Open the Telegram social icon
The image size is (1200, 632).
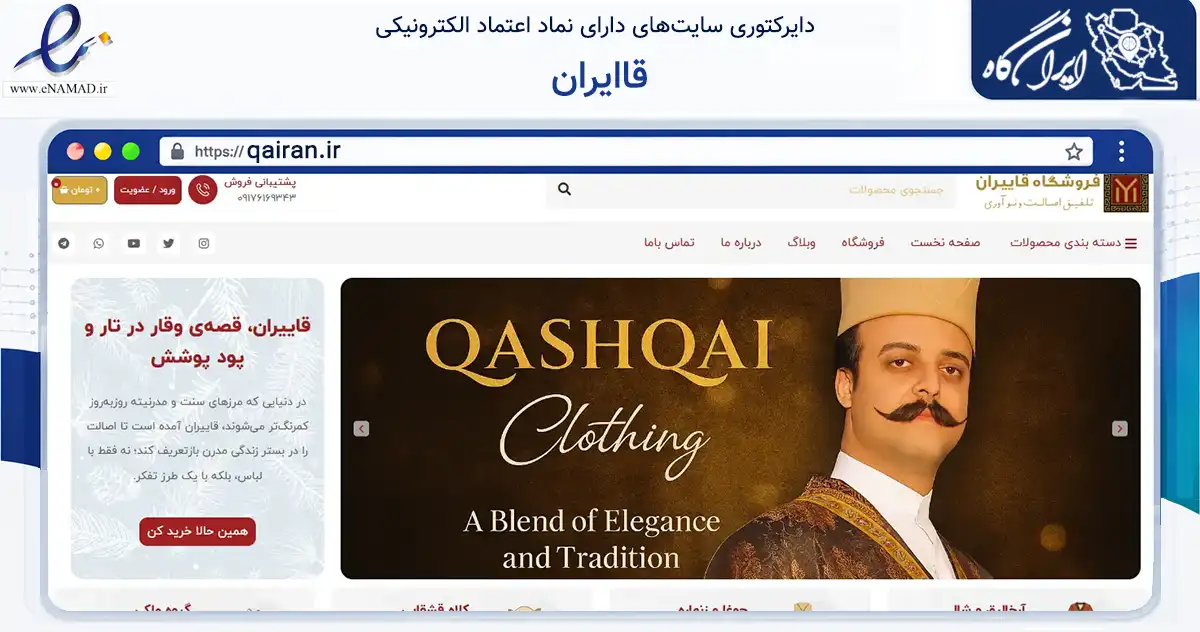[x=65, y=243]
